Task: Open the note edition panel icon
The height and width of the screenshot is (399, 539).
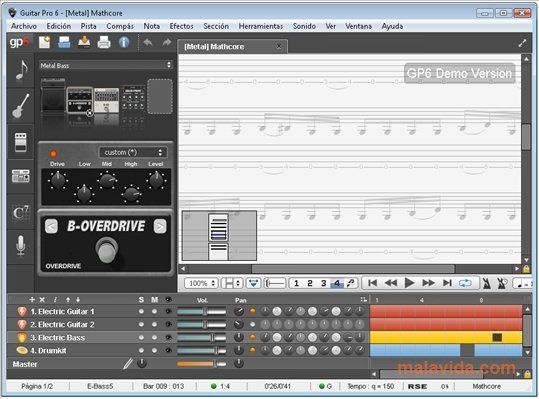Action: [x=21, y=70]
